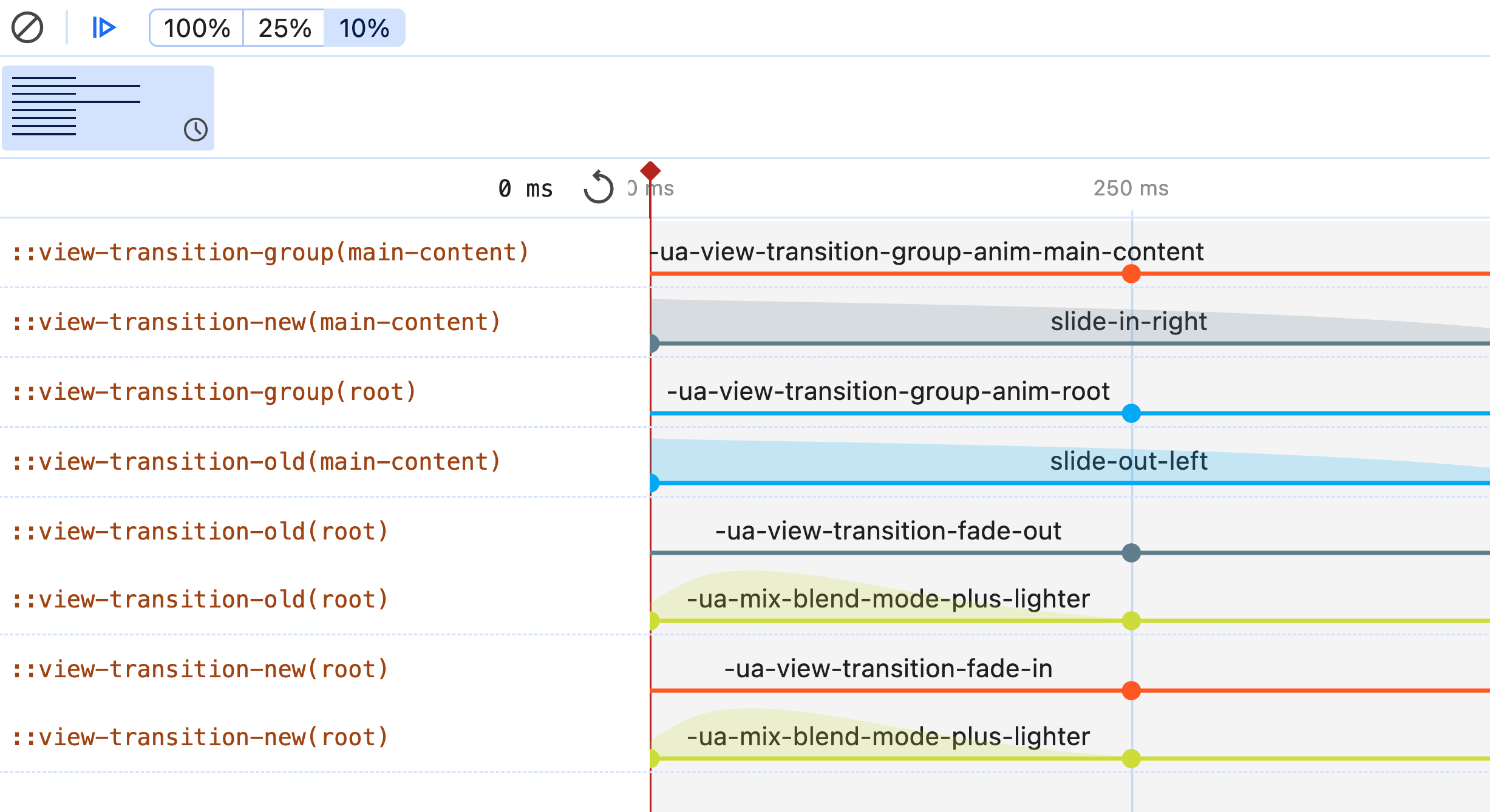Click the slide-in-right animation label

(x=1129, y=322)
